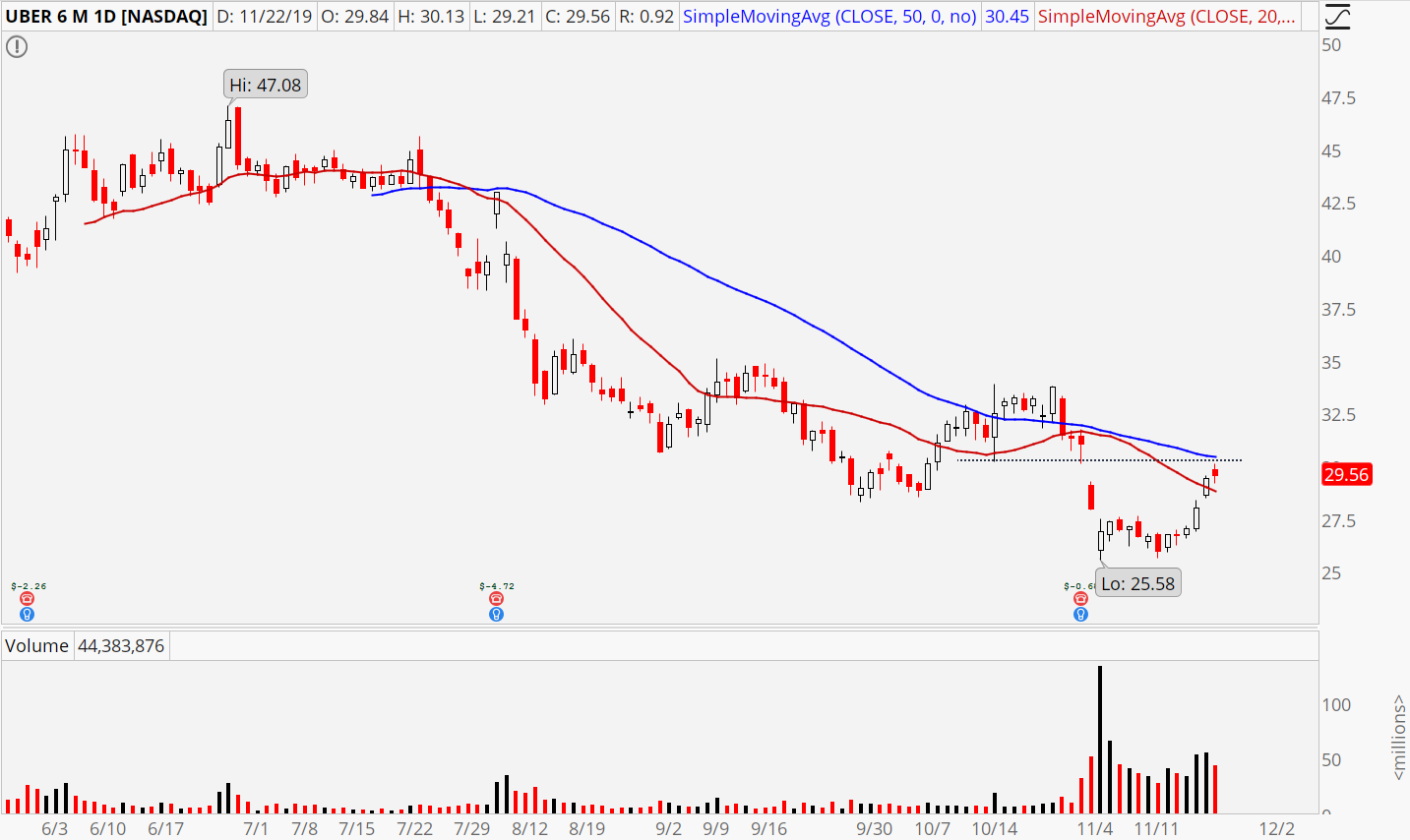Click the Hi: 47.08 price bubble
The image size is (1410, 840).
tap(266, 86)
